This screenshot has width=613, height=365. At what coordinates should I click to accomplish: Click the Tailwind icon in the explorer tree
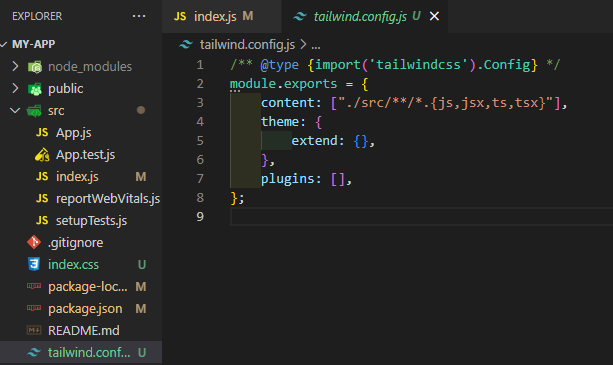point(34,352)
